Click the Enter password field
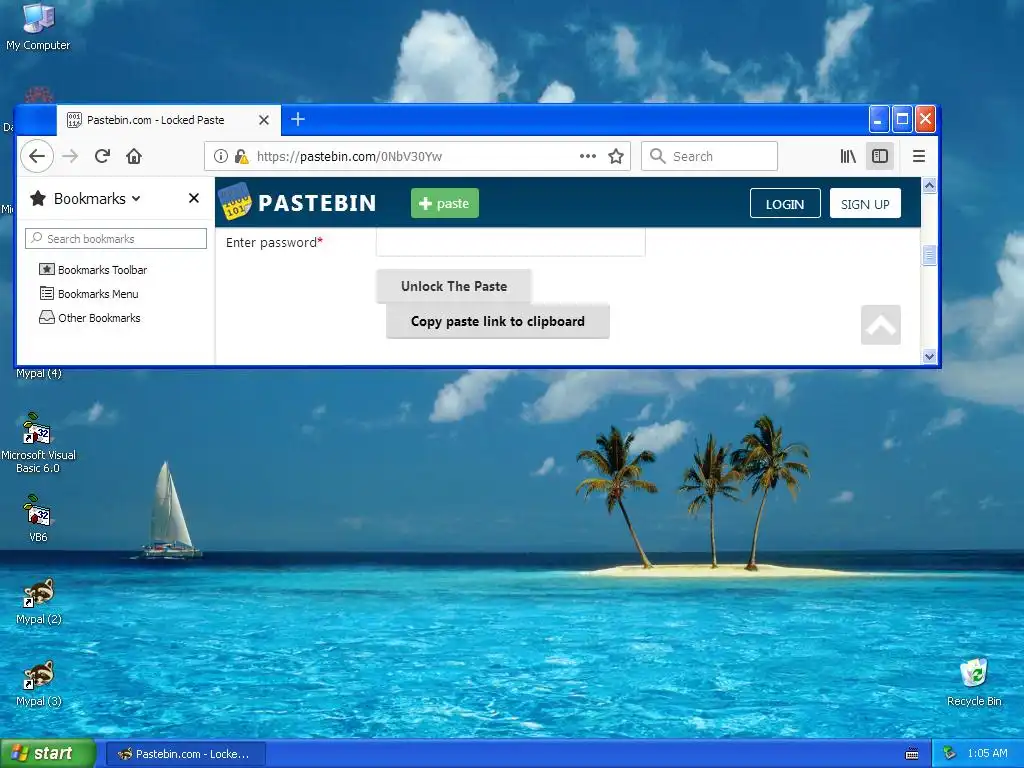This screenshot has width=1024, height=768. point(511,242)
